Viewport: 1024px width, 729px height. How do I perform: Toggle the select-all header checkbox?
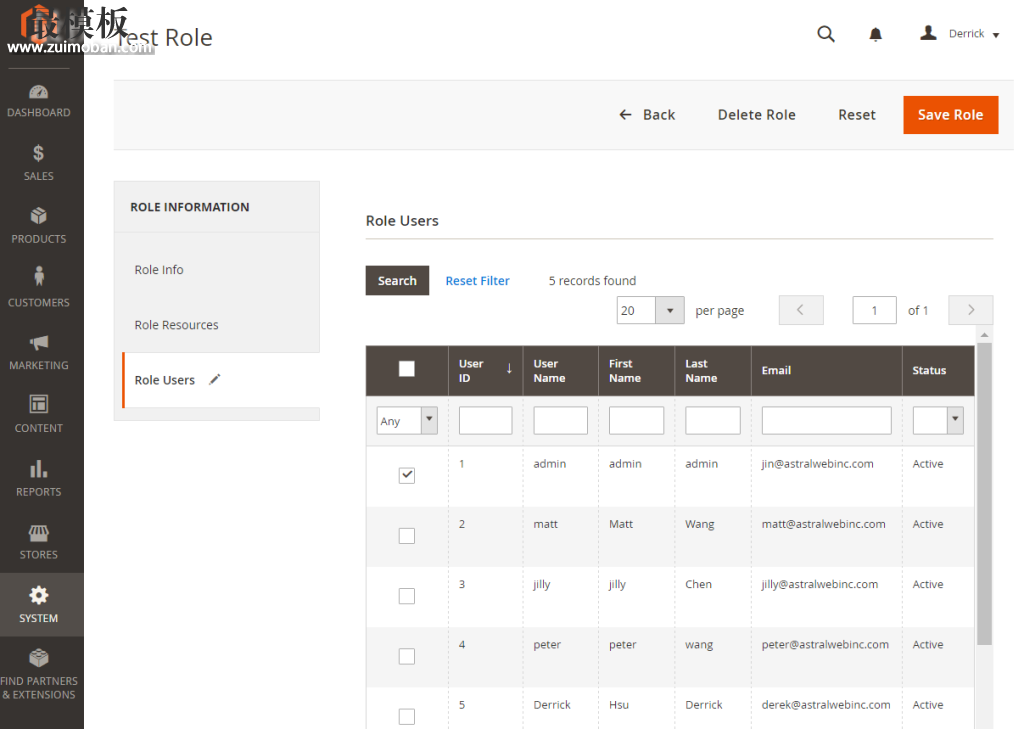(407, 369)
